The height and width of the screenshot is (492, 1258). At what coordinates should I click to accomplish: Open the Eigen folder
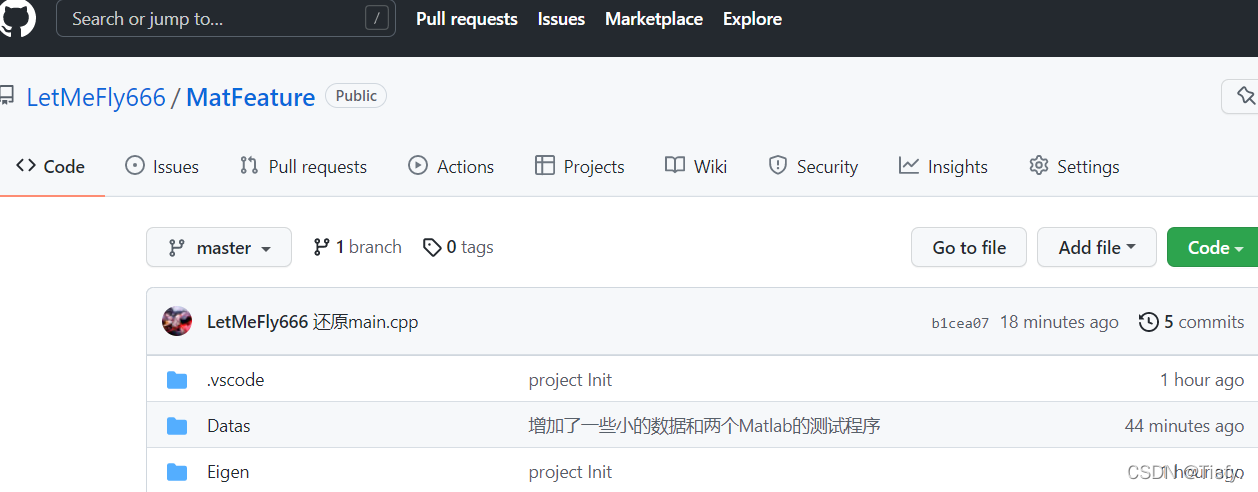coord(228,472)
